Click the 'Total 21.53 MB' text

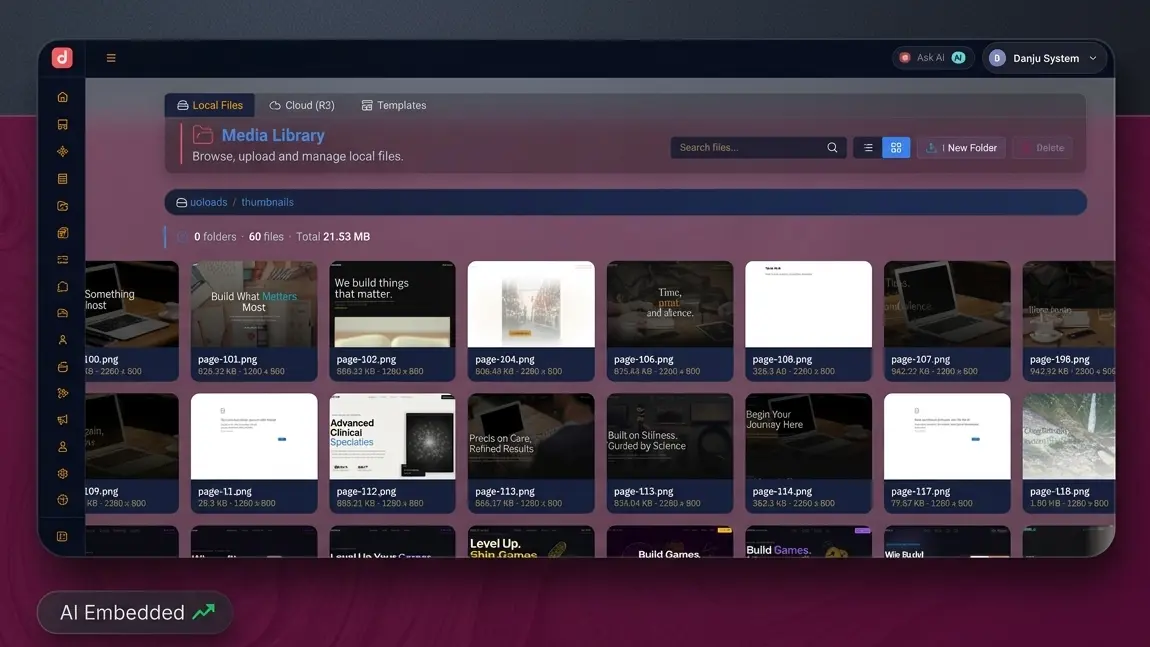pyautogui.click(x=333, y=237)
